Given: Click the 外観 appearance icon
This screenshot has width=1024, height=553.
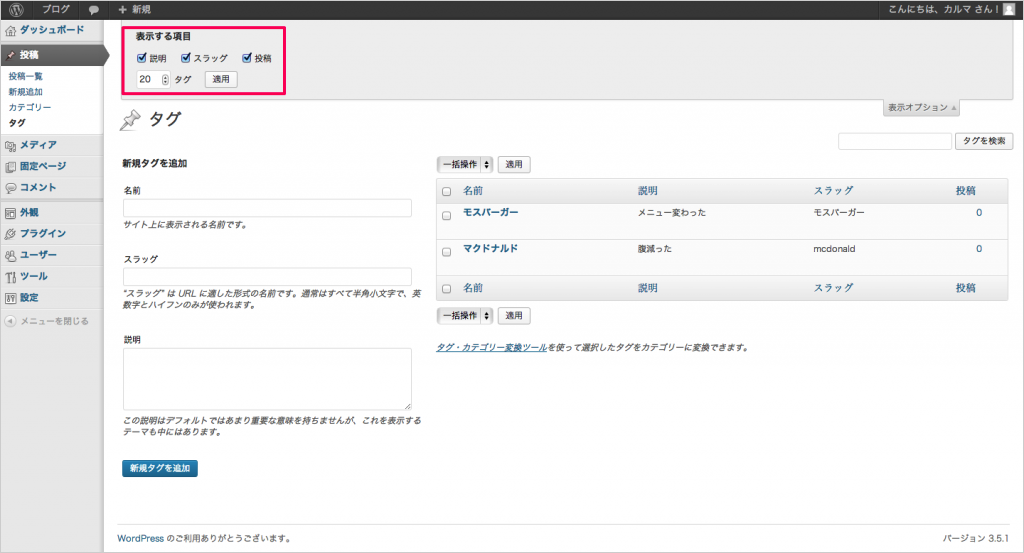Looking at the screenshot, I should (x=10, y=213).
